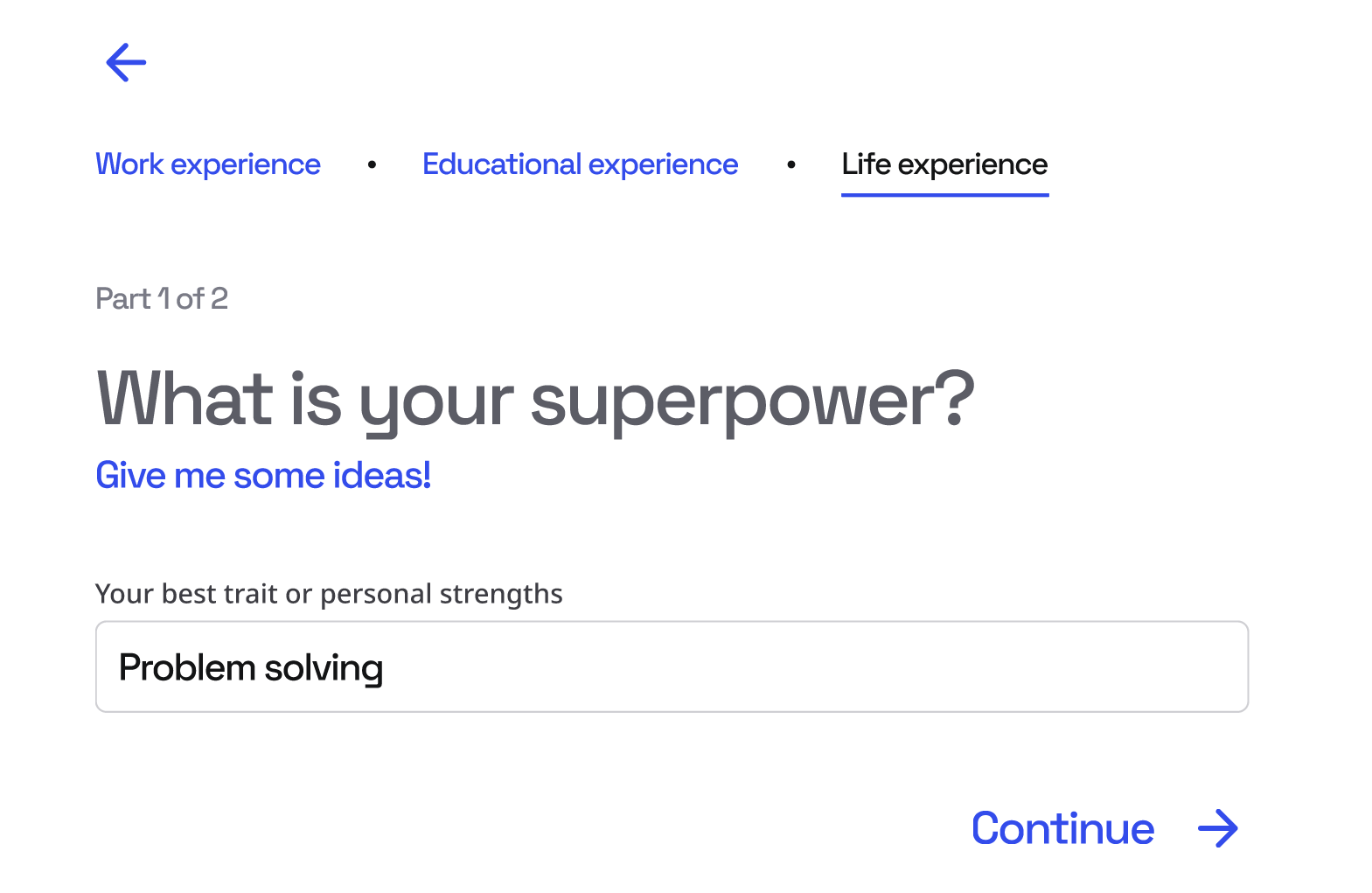Viewport: 1372px width, 893px height.
Task: Switch to Educational experience tab
Action: (x=580, y=164)
